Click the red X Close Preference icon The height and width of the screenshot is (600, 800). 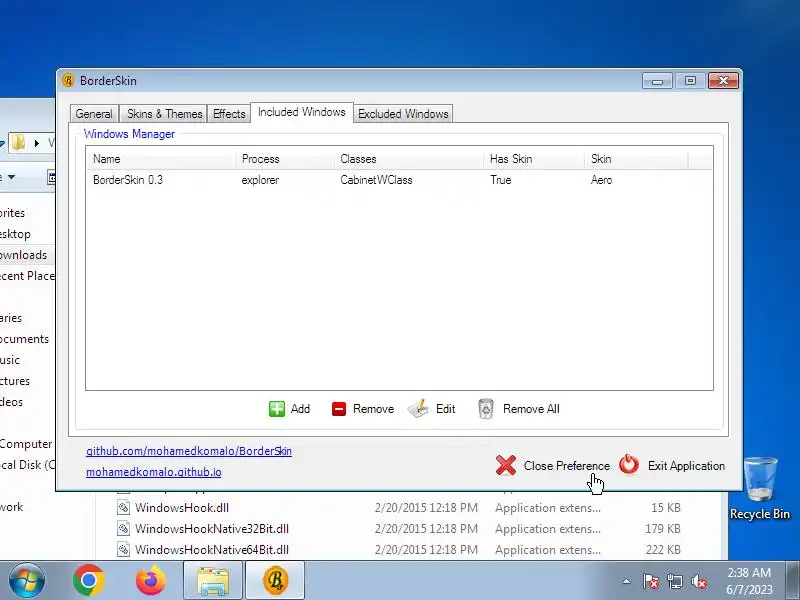pos(506,465)
